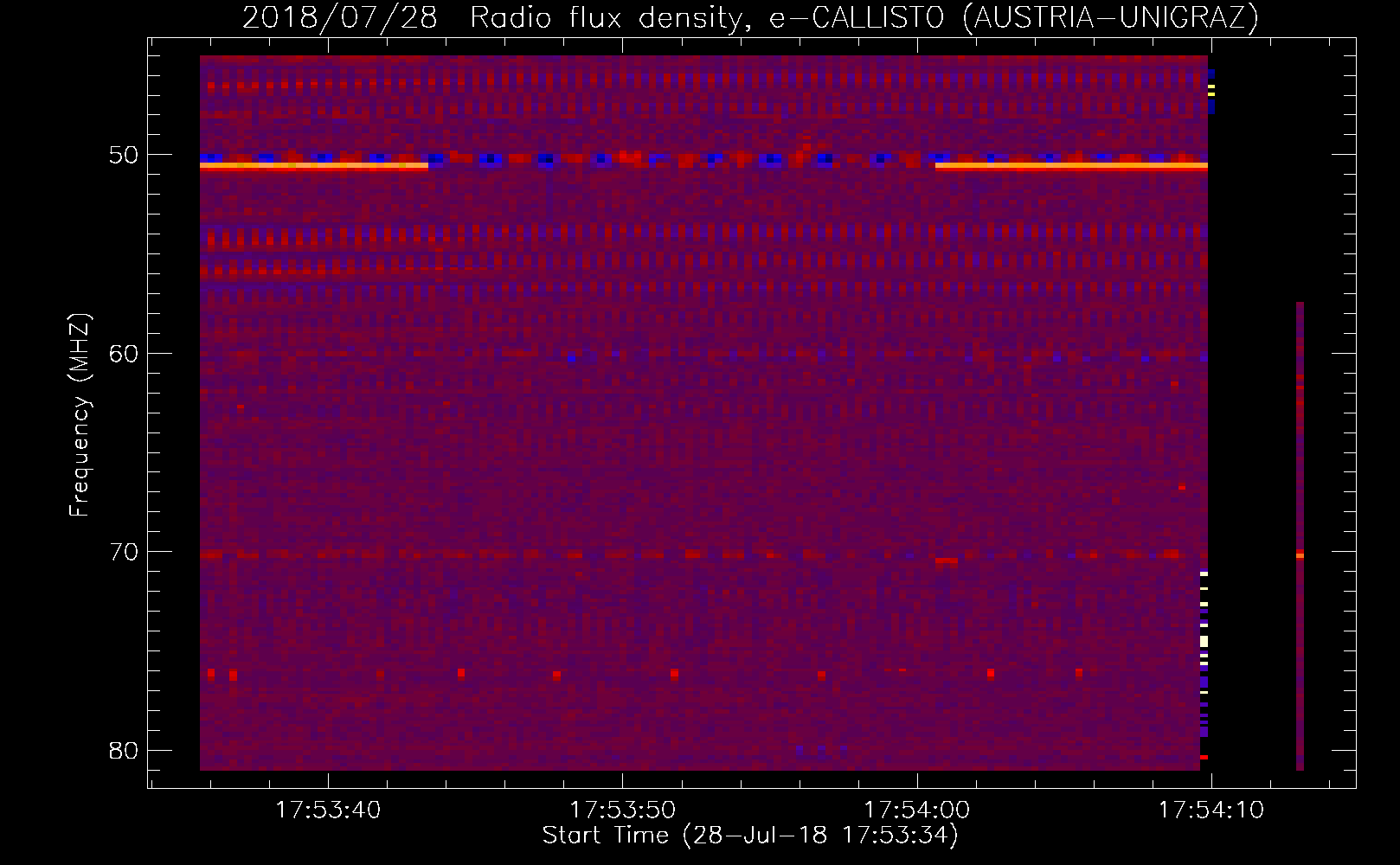Click the 70 frequency tick label
The image size is (1400, 865).
(124, 552)
